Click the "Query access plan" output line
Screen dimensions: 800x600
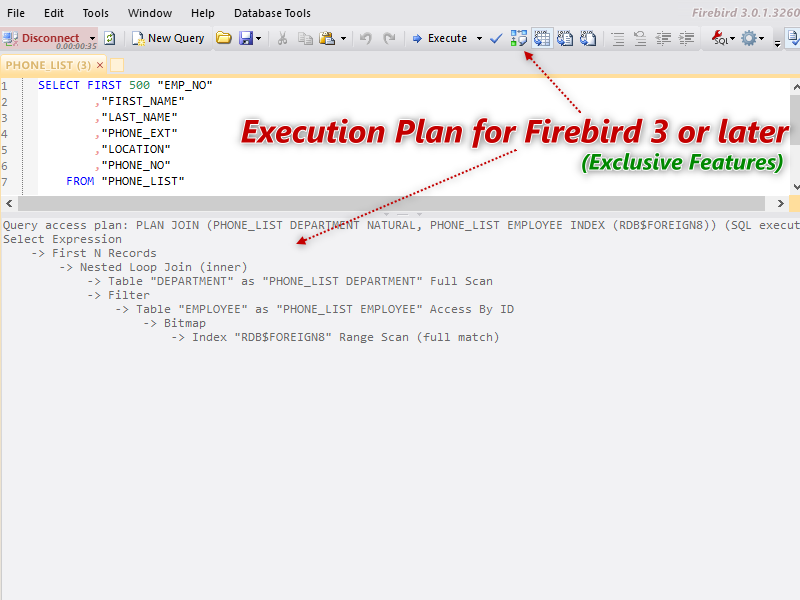[401, 226]
